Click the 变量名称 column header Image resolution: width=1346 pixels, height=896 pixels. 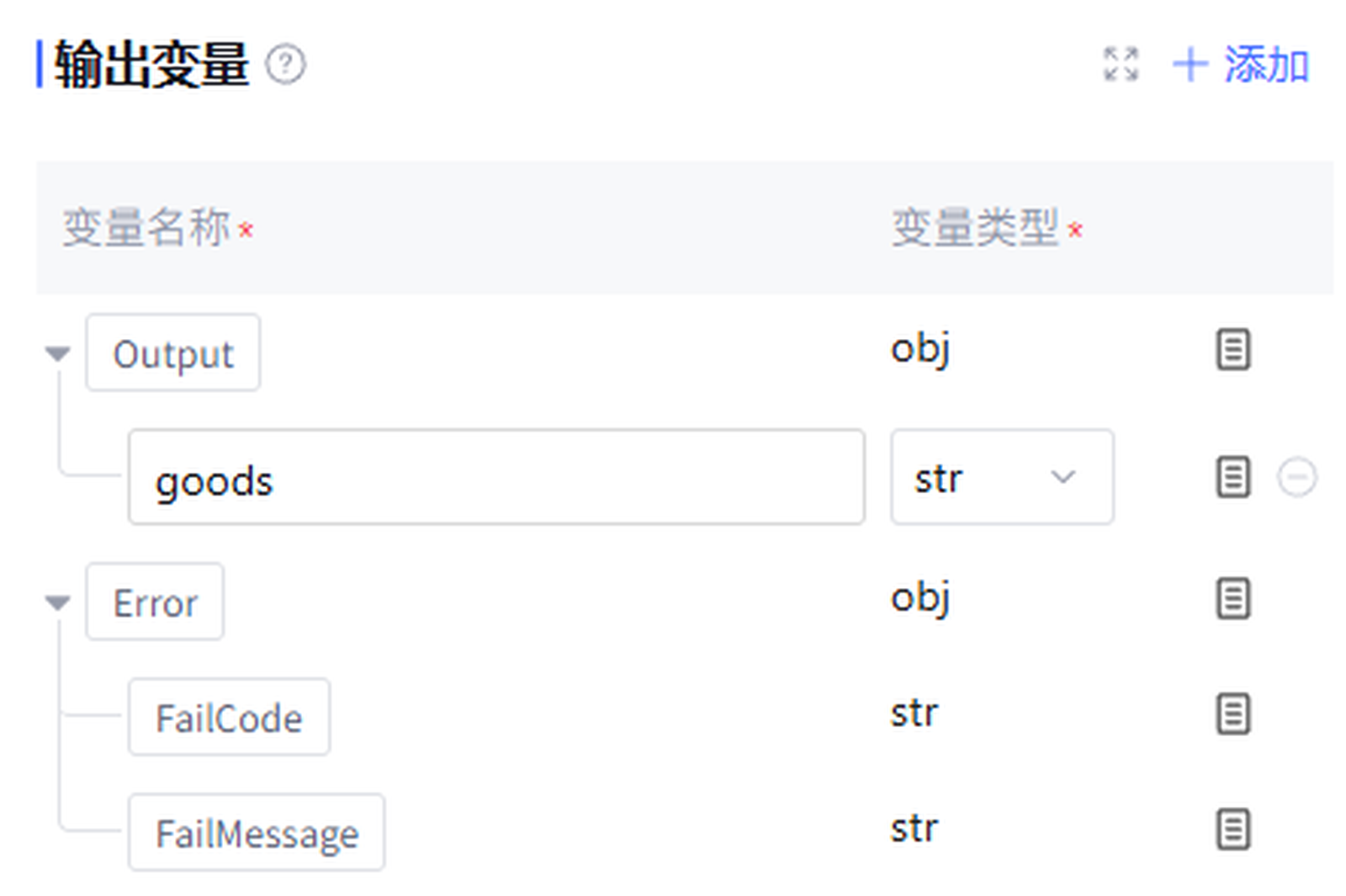point(146,228)
